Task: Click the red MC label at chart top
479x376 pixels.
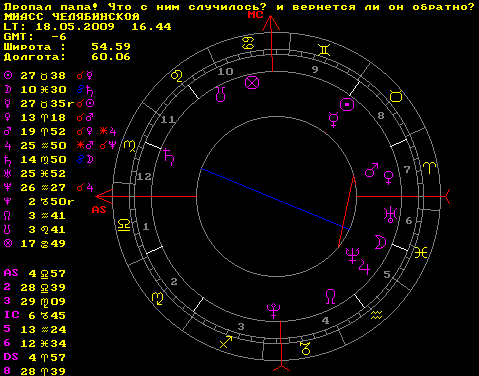Action: [256, 15]
